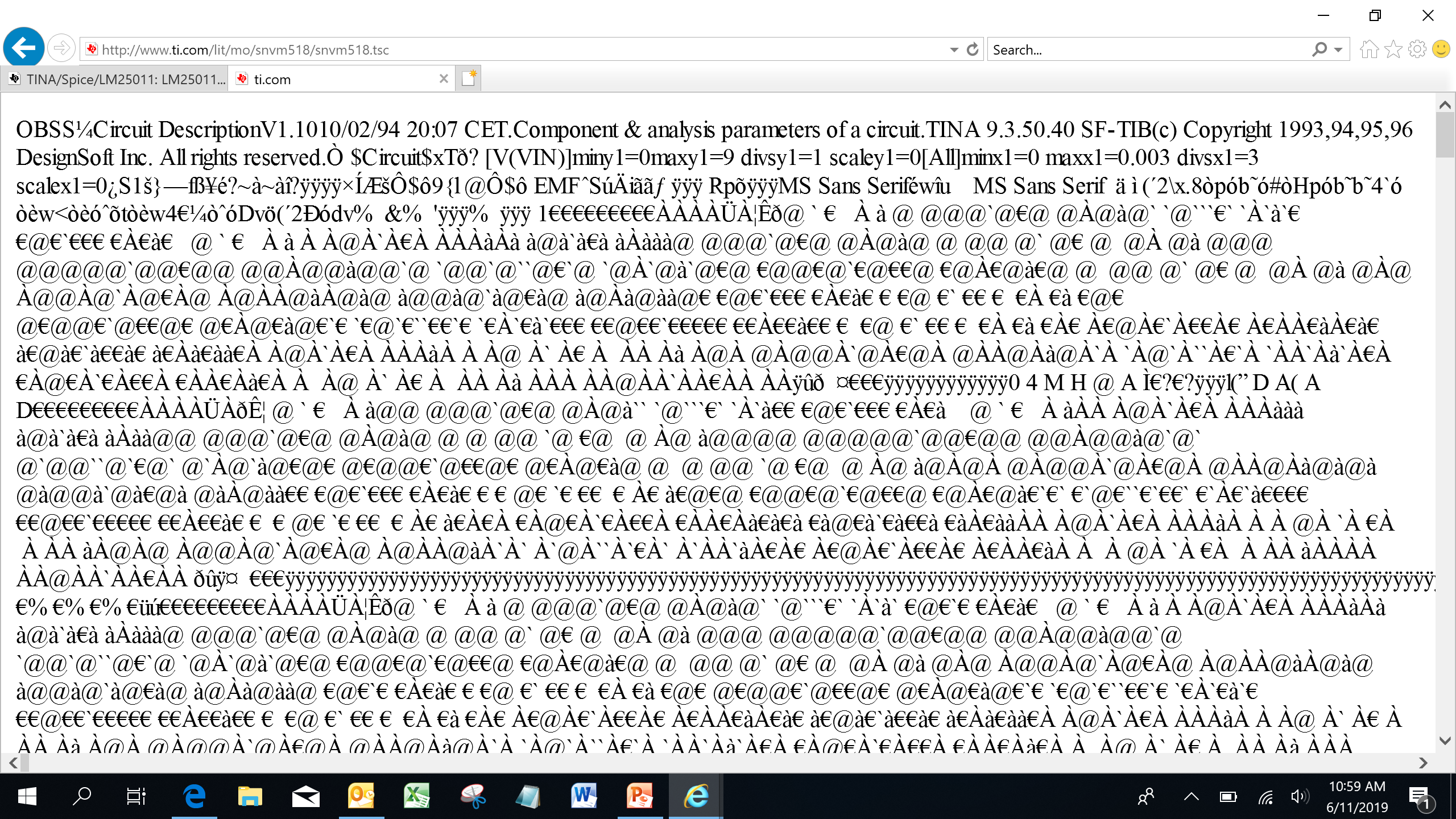Open the search provider dropdown arrow
1456x819 pixels.
coord(1338,49)
